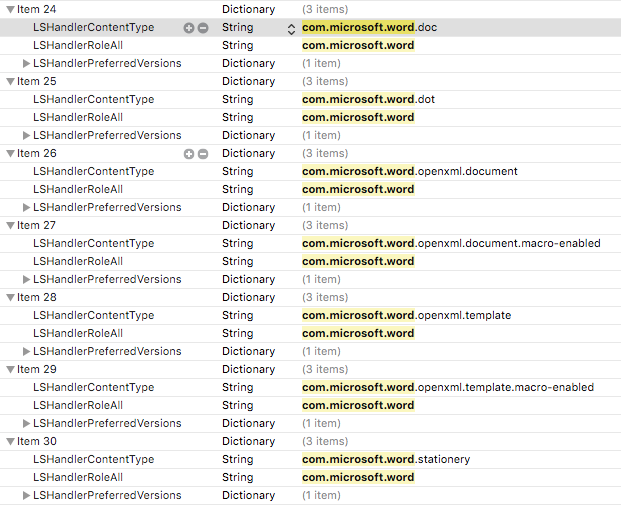Expand LSHandlerPreferredVersions under Item 27
621x508 pixels.
26,280
